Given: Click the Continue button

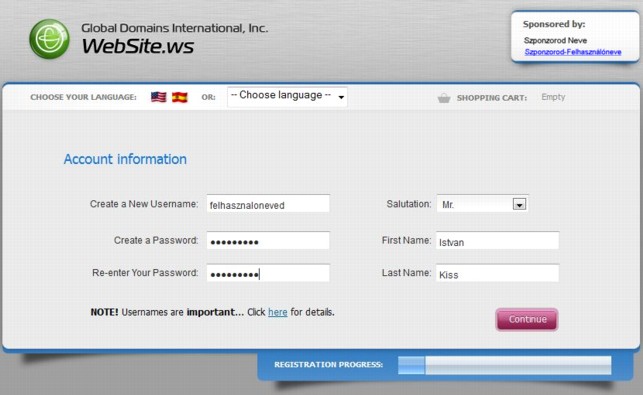Looking at the screenshot, I should pos(527,319).
